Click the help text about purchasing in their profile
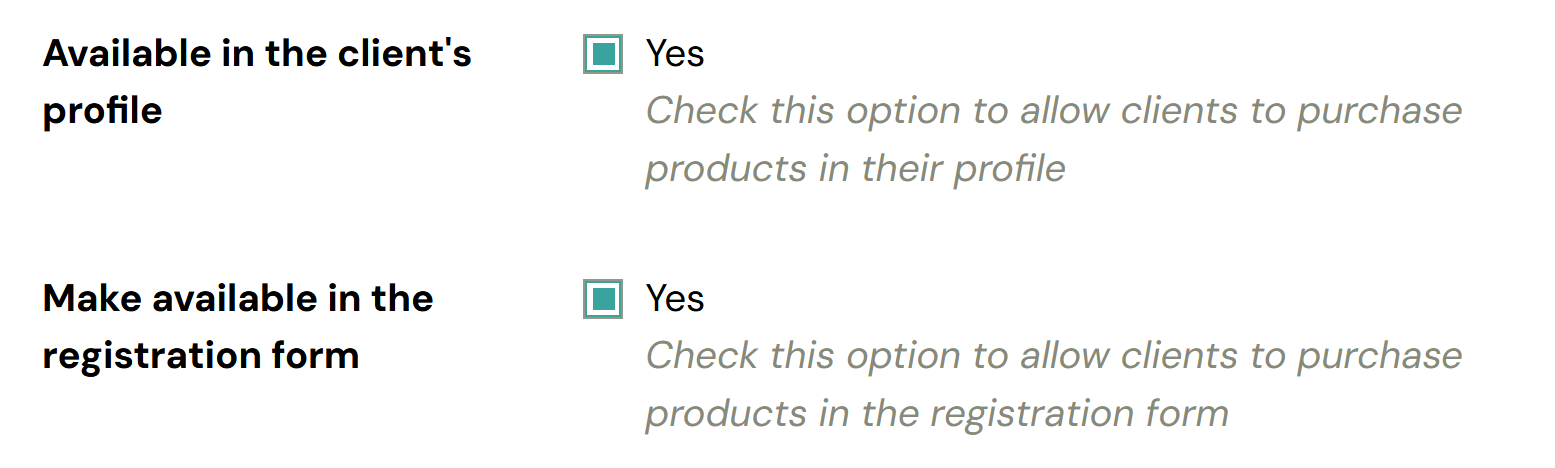 (1053, 139)
